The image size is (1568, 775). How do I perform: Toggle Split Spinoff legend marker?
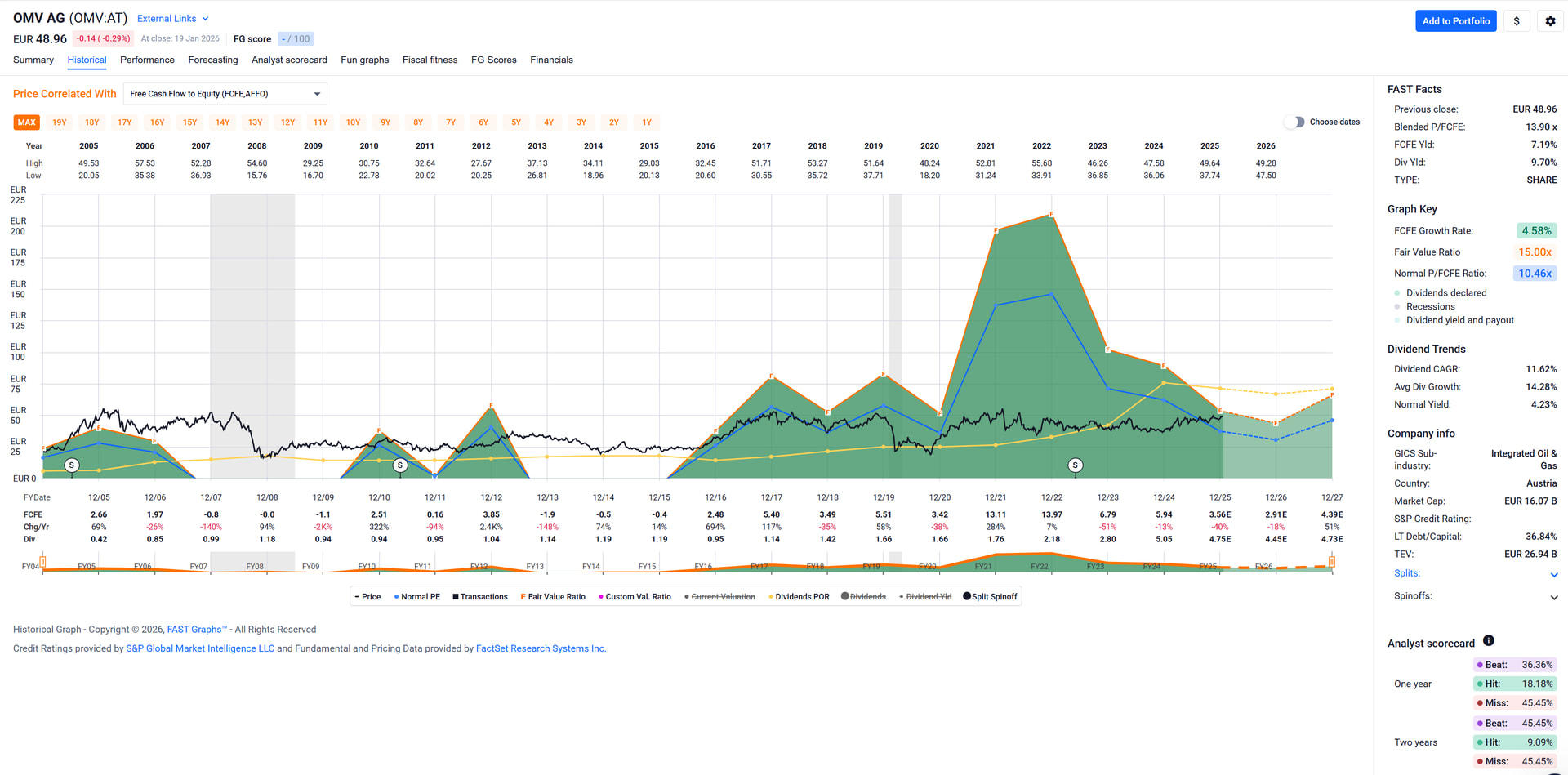[989, 597]
